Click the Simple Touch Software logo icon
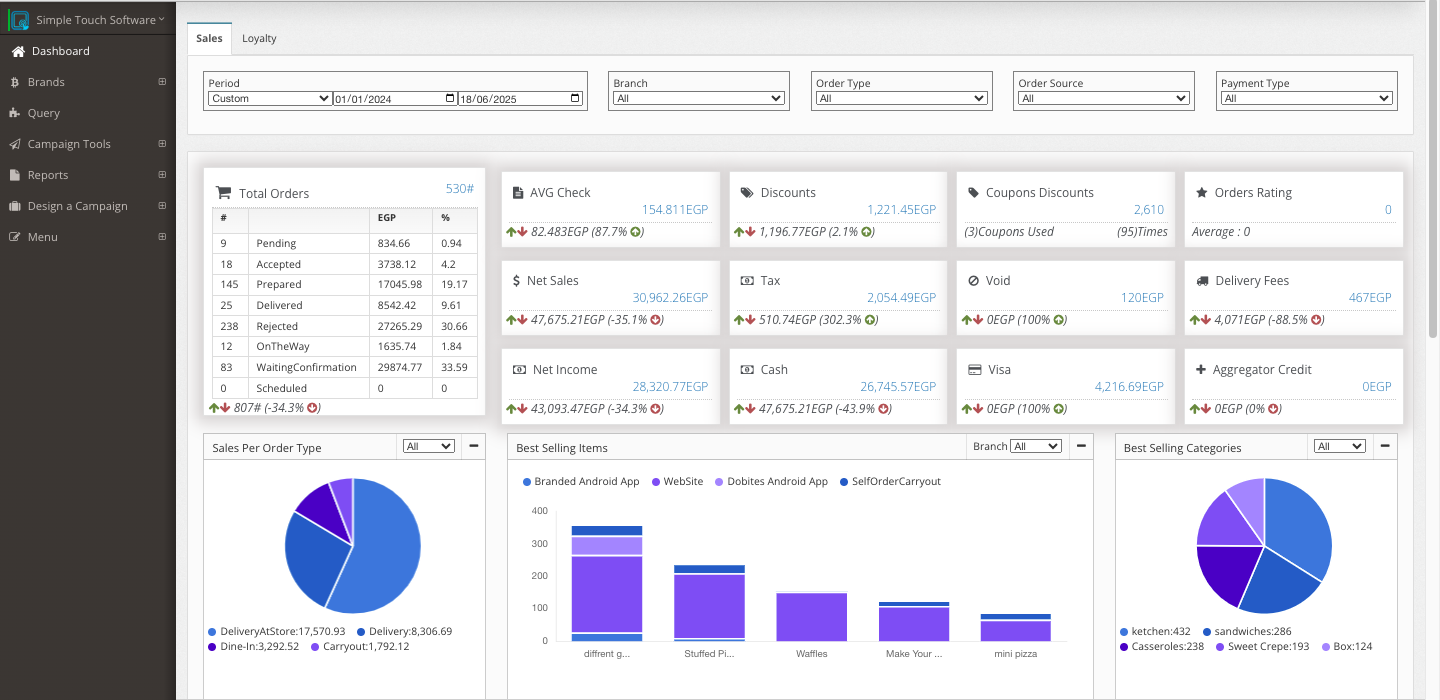Image resolution: width=1440 pixels, height=700 pixels. [x=19, y=19]
